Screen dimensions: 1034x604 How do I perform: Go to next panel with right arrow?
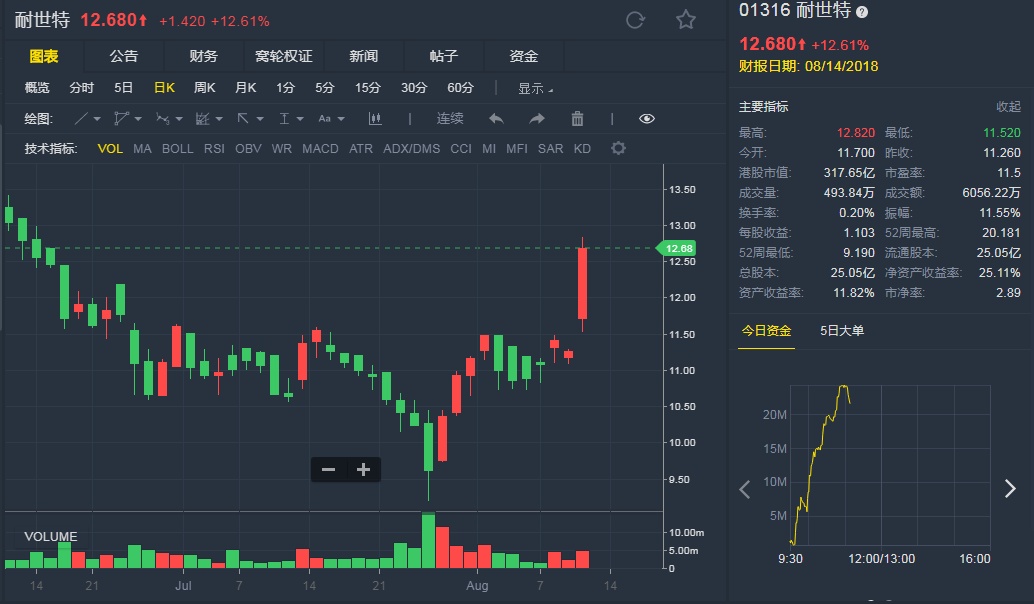pos(1010,489)
